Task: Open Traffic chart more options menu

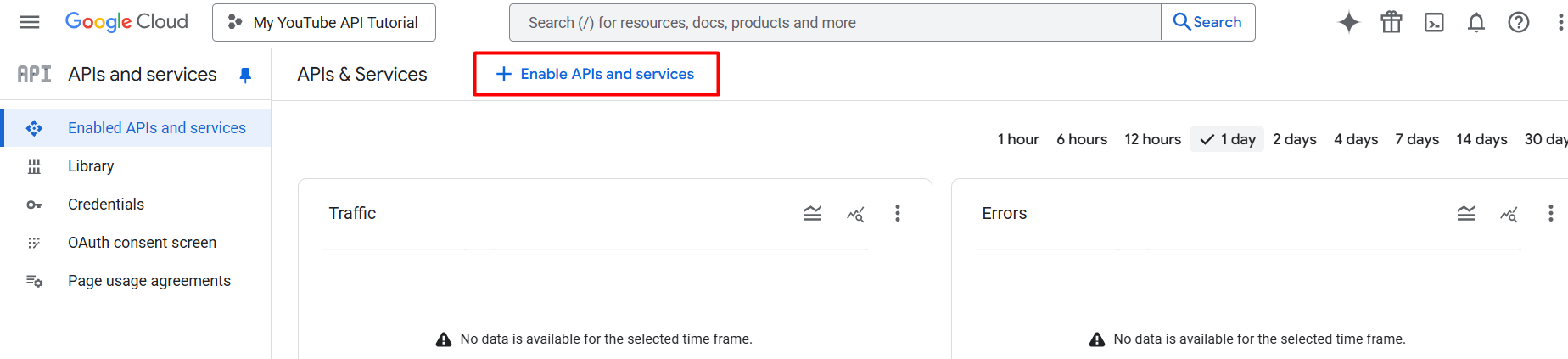Action: click(x=898, y=214)
